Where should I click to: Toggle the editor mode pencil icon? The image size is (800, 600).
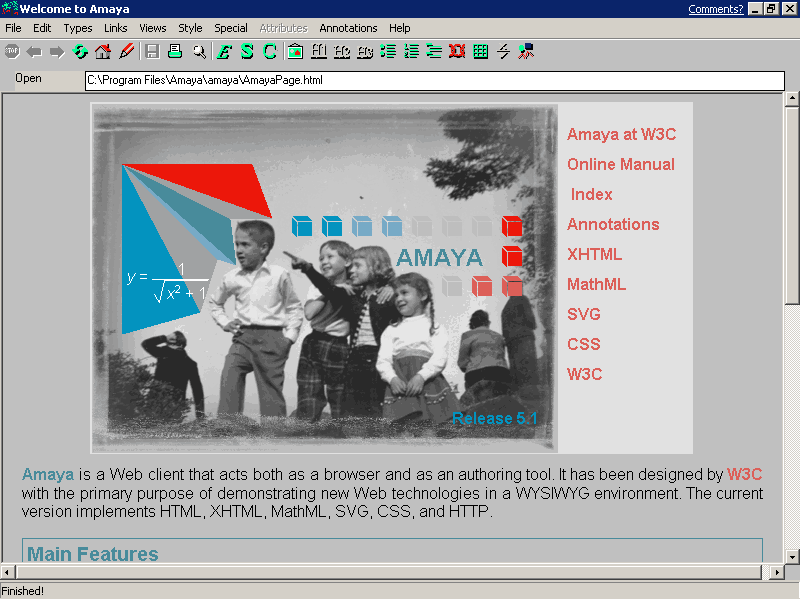click(126, 52)
